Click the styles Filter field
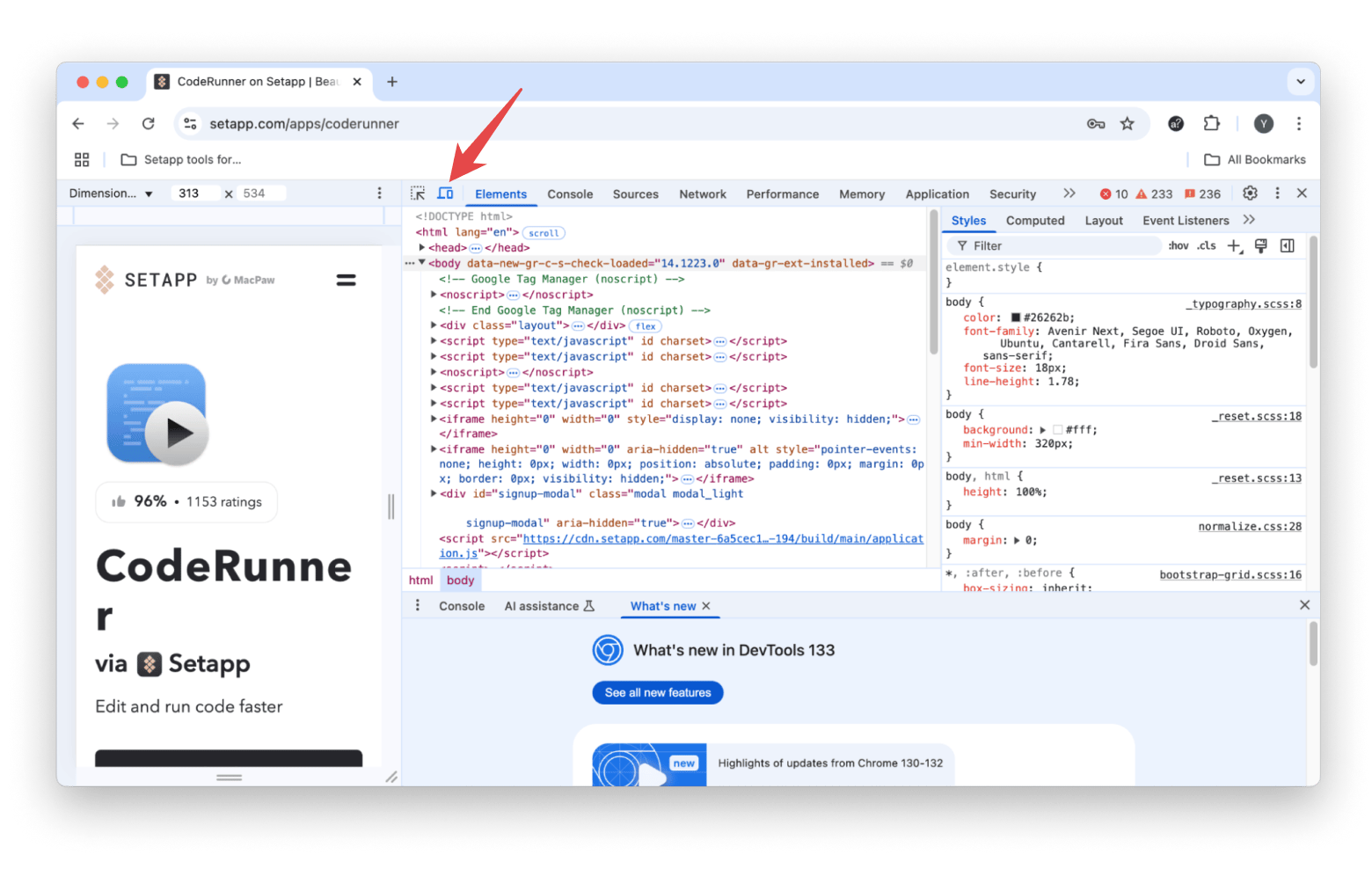Screen dimensions: 1372x869 pyautogui.click(x=1055, y=246)
